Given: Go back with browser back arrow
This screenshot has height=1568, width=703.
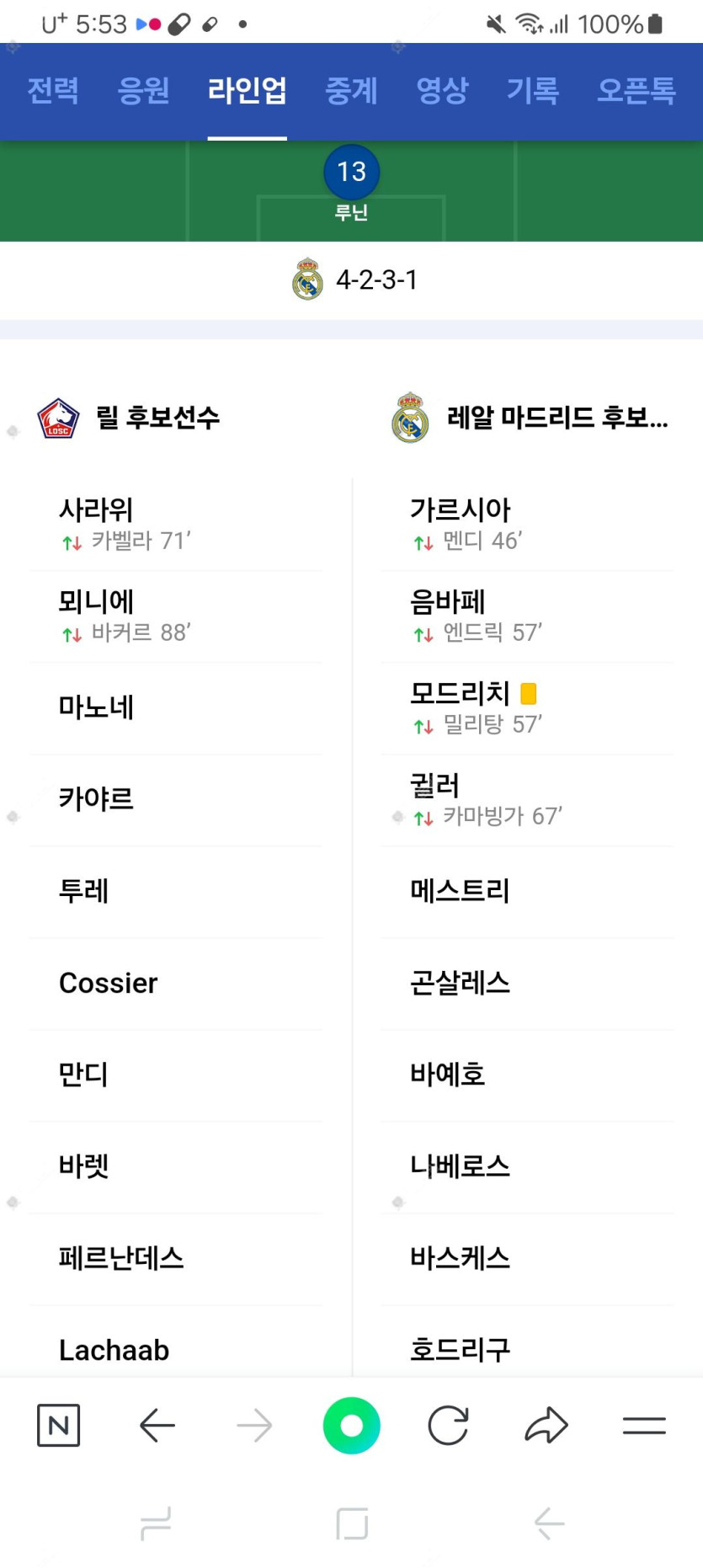Looking at the screenshot, I should (x=157, y=1425).
